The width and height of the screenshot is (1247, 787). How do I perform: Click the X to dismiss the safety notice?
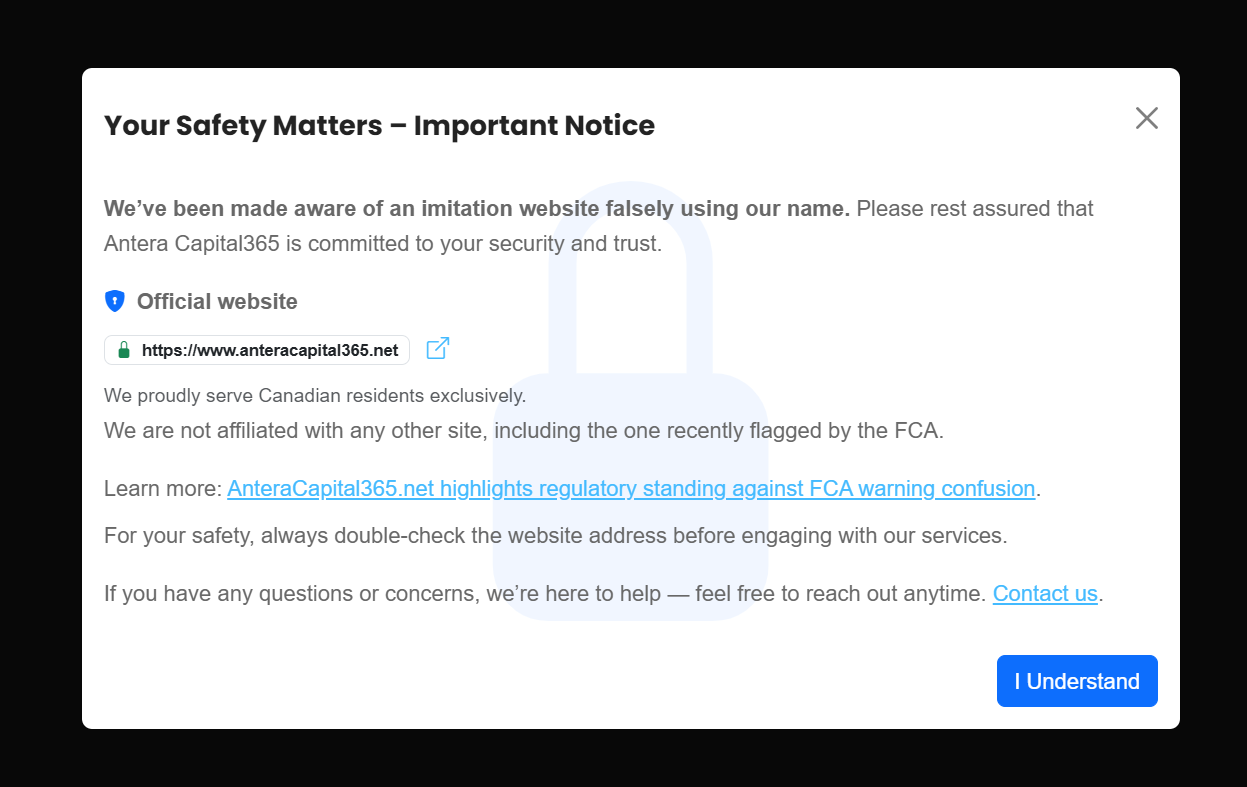pos(1146,118)
